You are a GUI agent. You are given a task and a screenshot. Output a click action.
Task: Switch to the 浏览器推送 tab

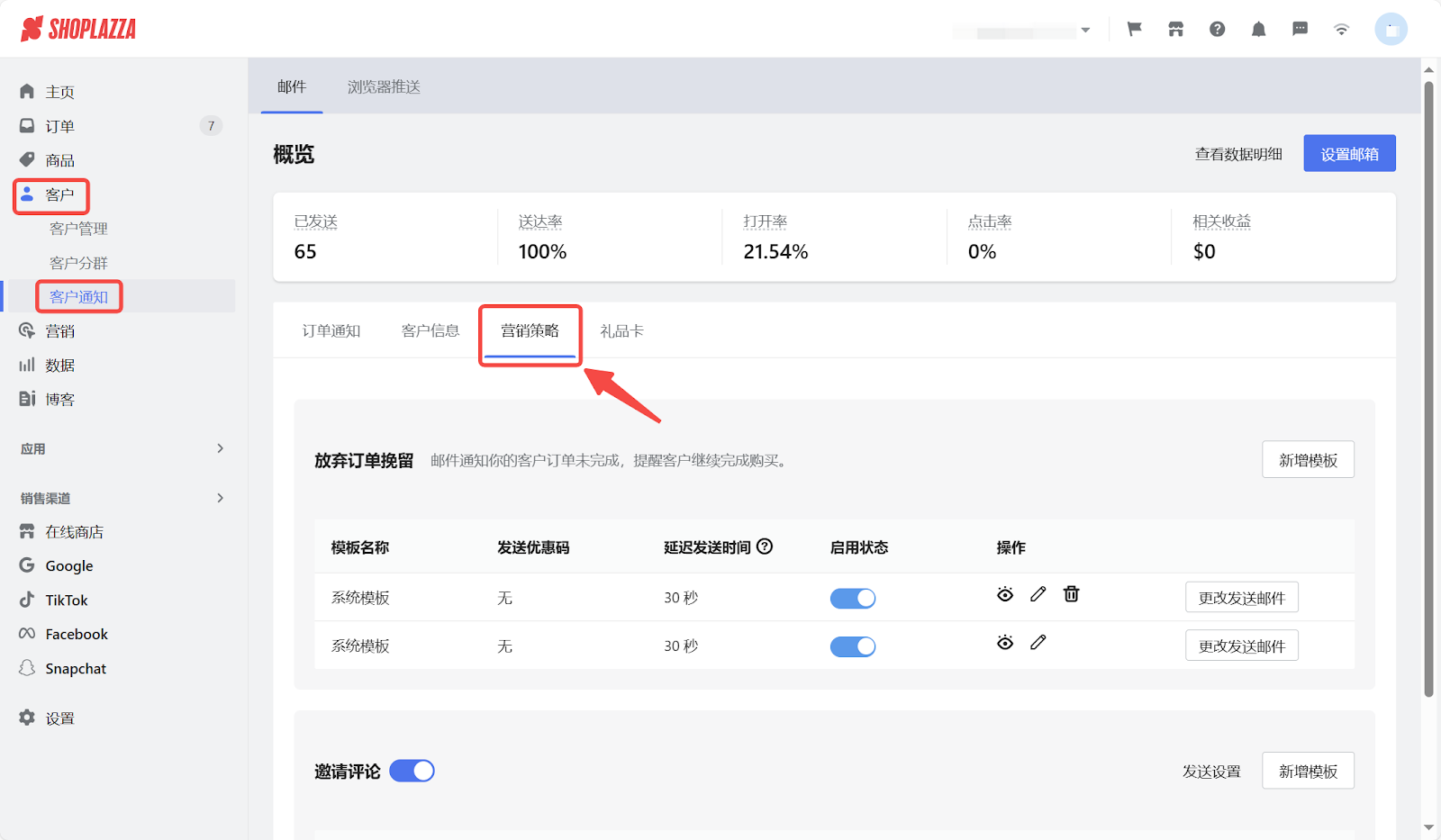point(384,86)
